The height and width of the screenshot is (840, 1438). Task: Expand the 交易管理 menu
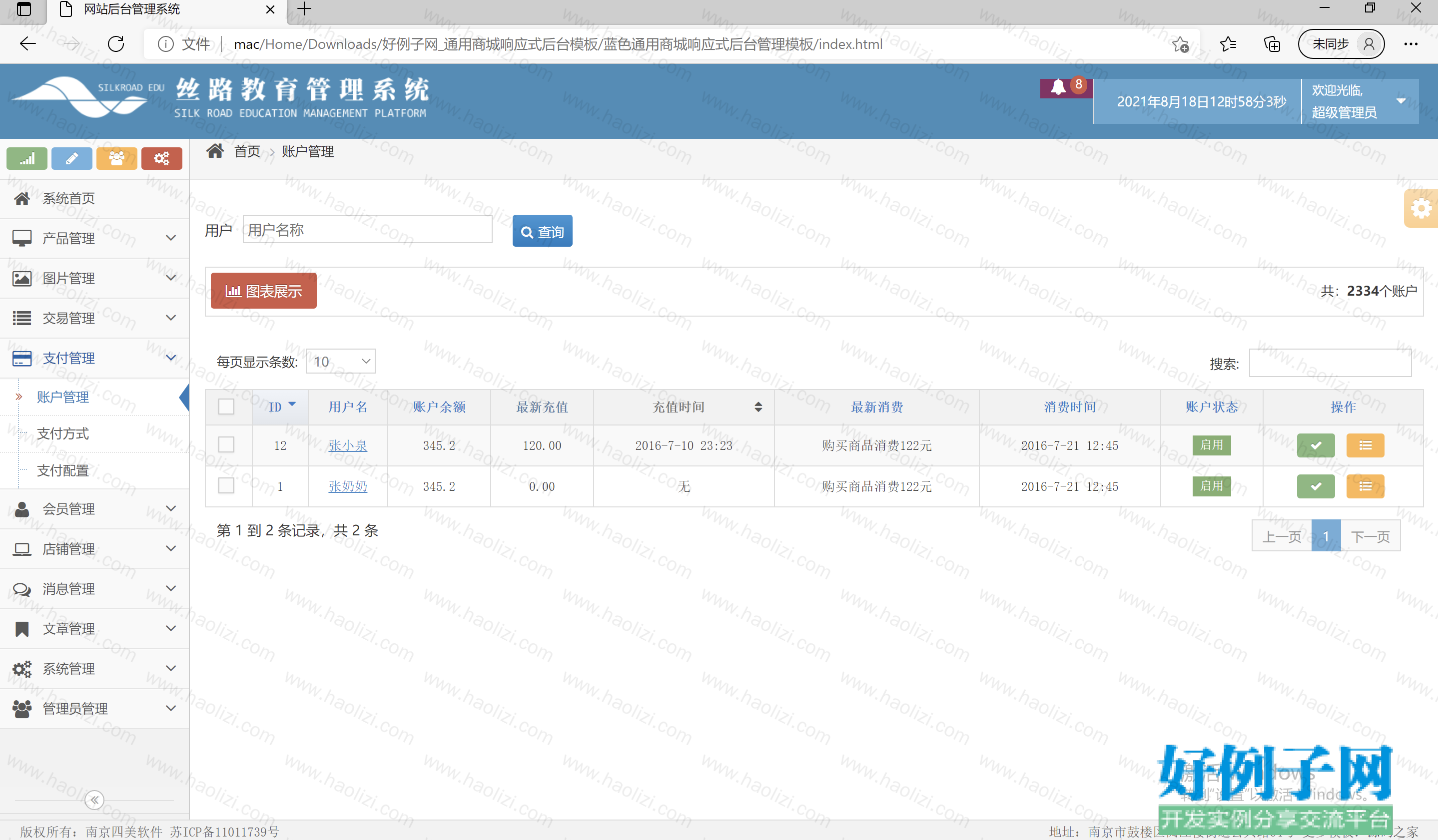(95, 318)
